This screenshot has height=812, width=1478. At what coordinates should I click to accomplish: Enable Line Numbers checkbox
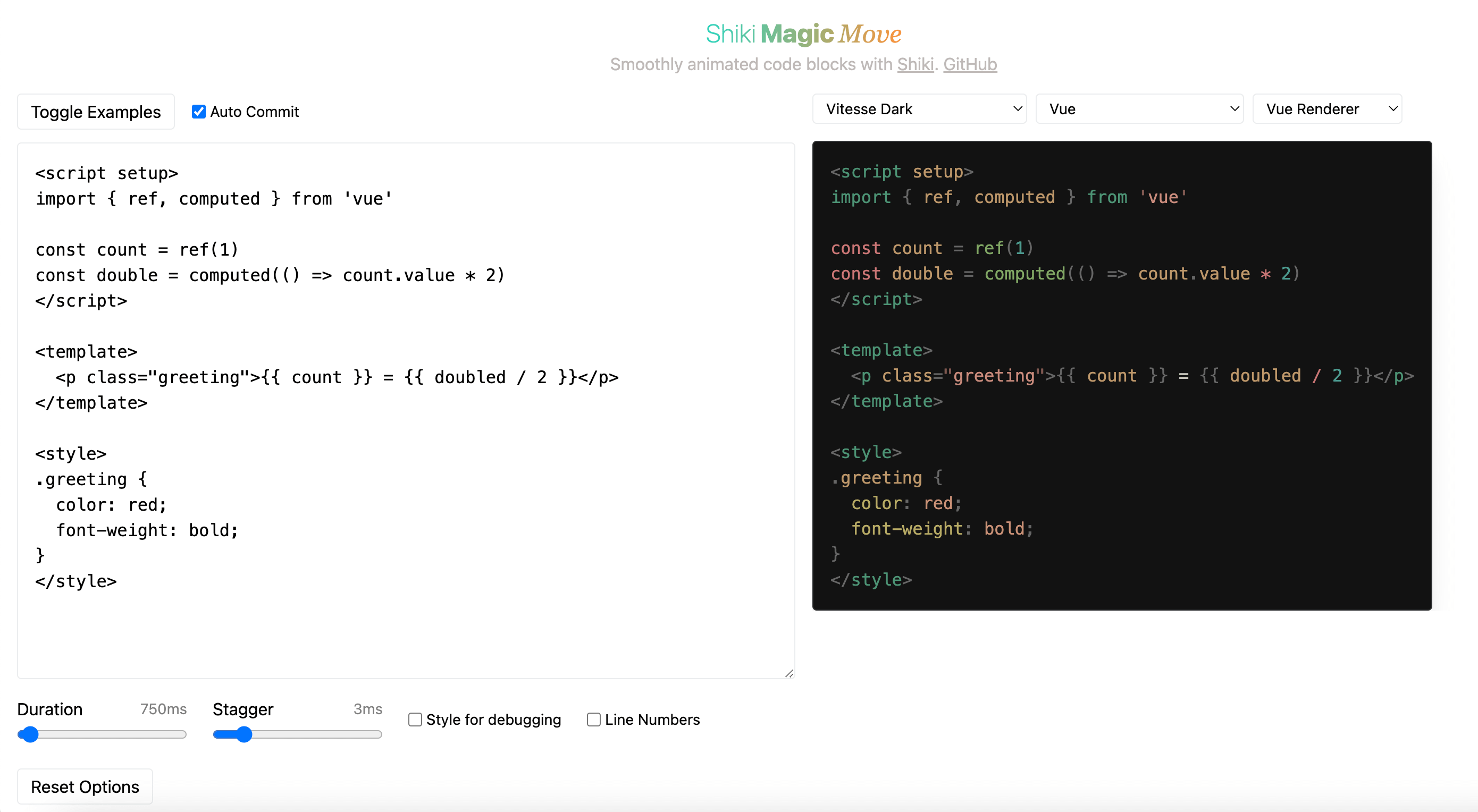[x=594, y=719]
